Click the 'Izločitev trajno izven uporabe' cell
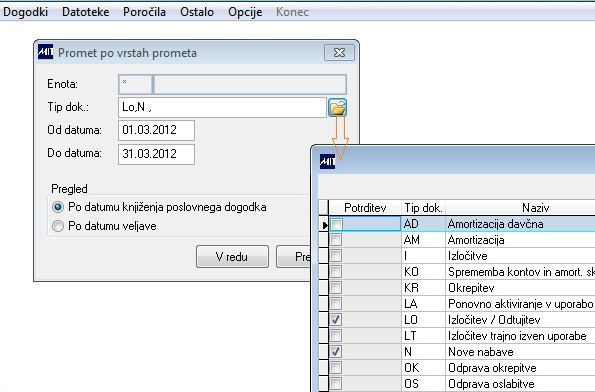Viewport: 595px width, 392px height. pyautogui.click(x=521, y=335)
